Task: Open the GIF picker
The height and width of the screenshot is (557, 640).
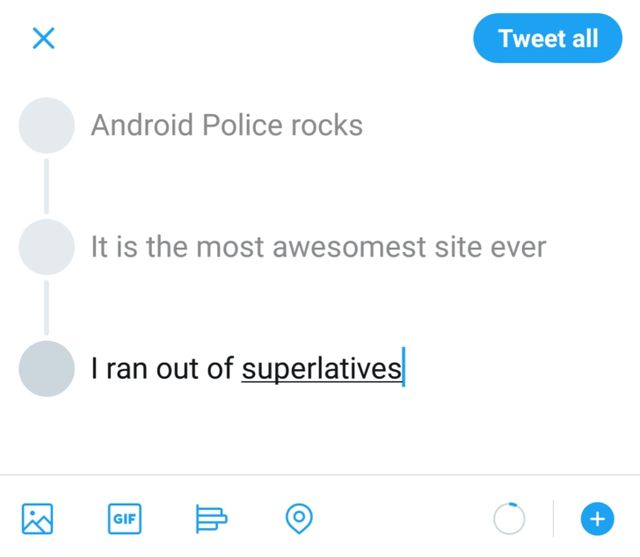Action: [125, 518]
